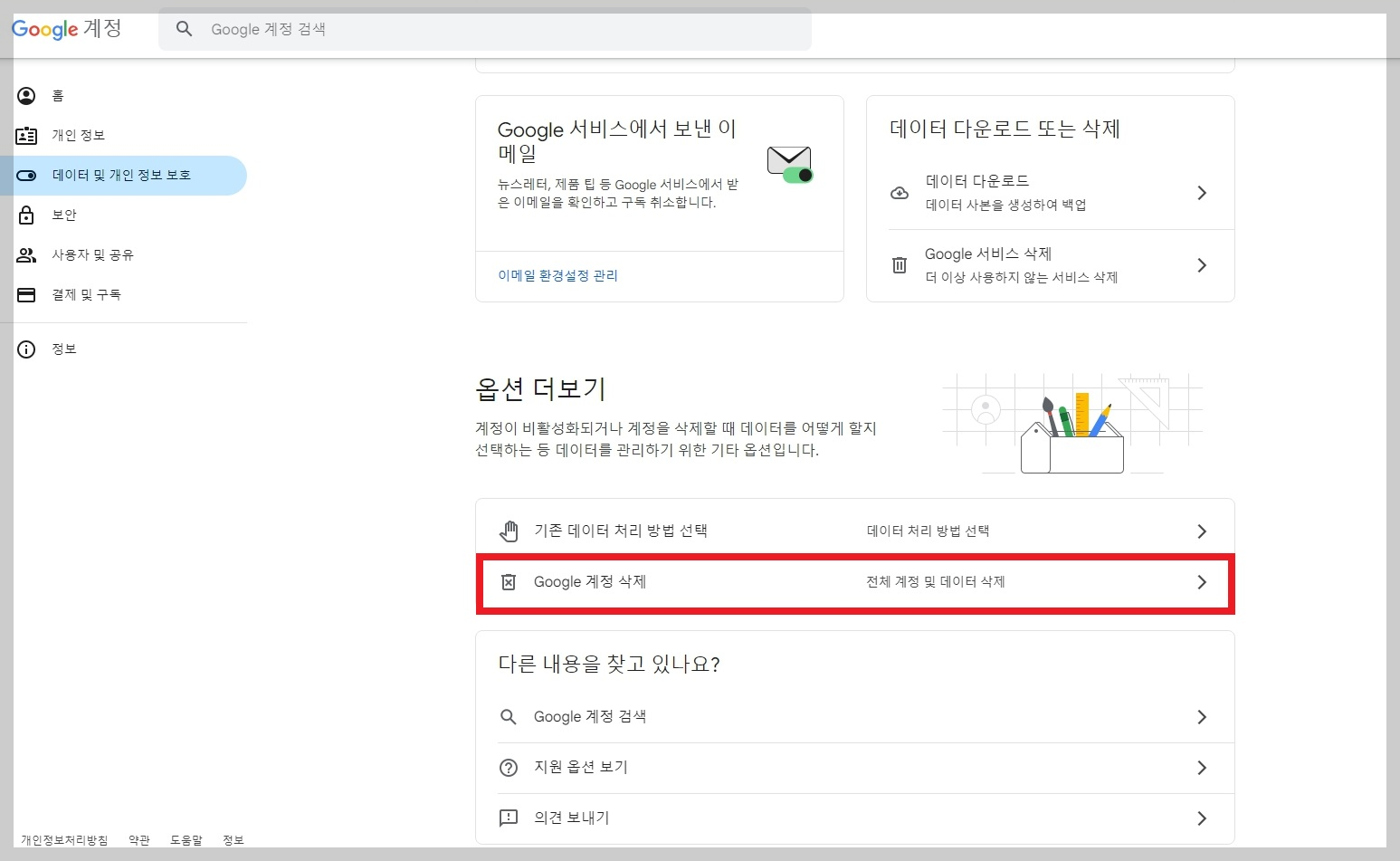Open 정보 footer link

pyautogui.click(x=233, y=840)
